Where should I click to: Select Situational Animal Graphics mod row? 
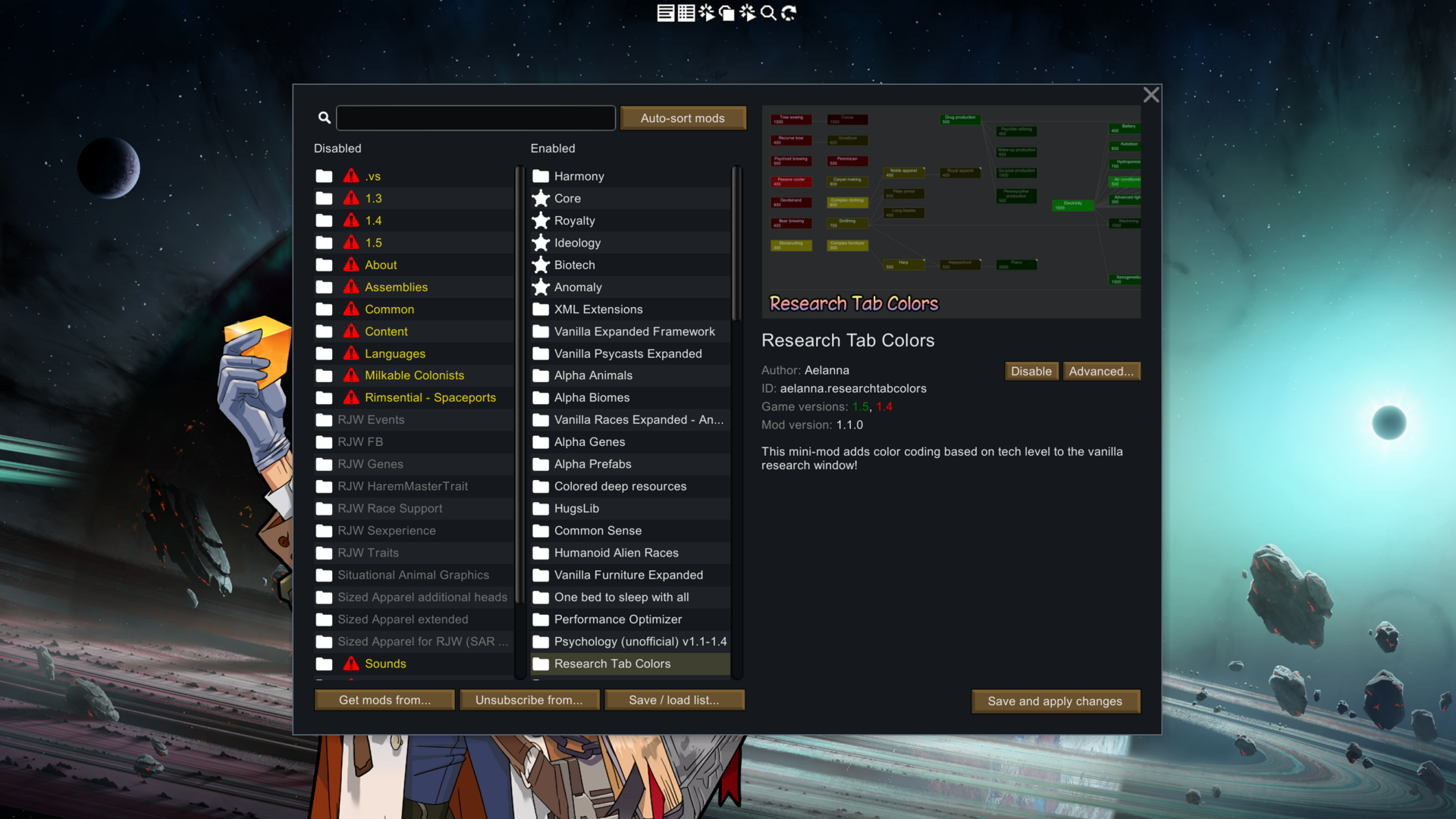coord(414,575)
